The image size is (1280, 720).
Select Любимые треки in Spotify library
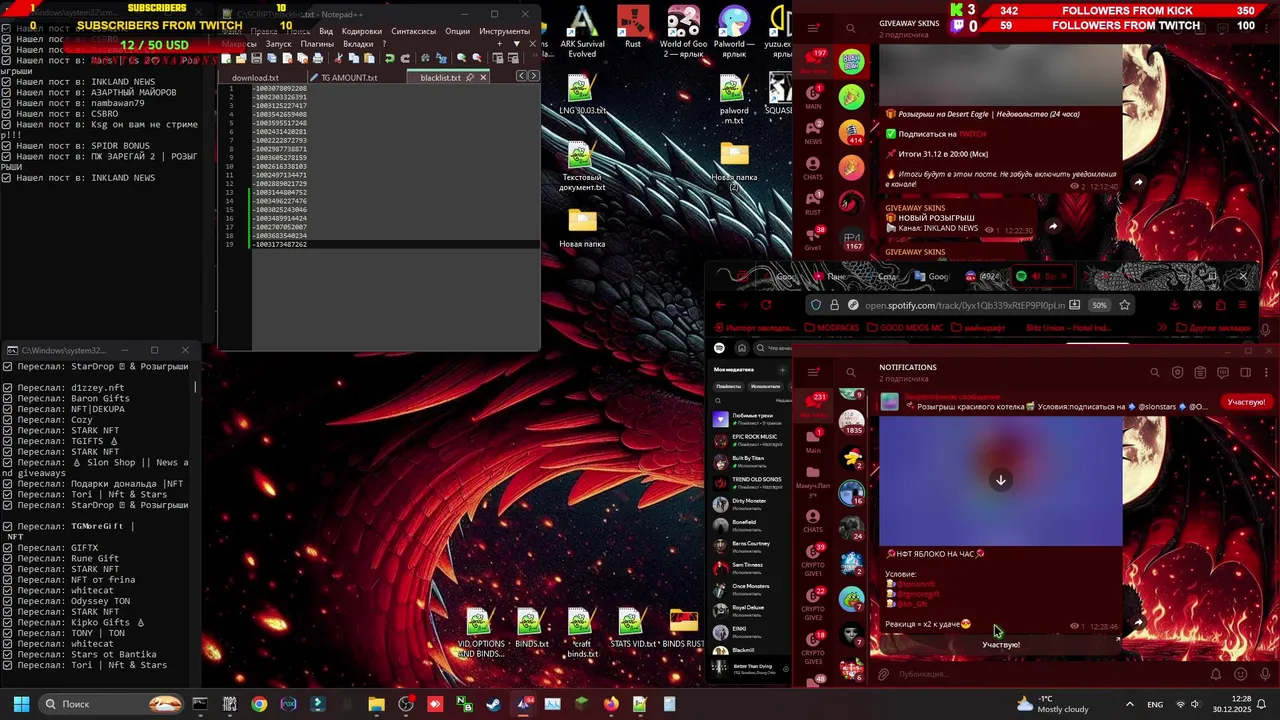click(x=750, y=418)
